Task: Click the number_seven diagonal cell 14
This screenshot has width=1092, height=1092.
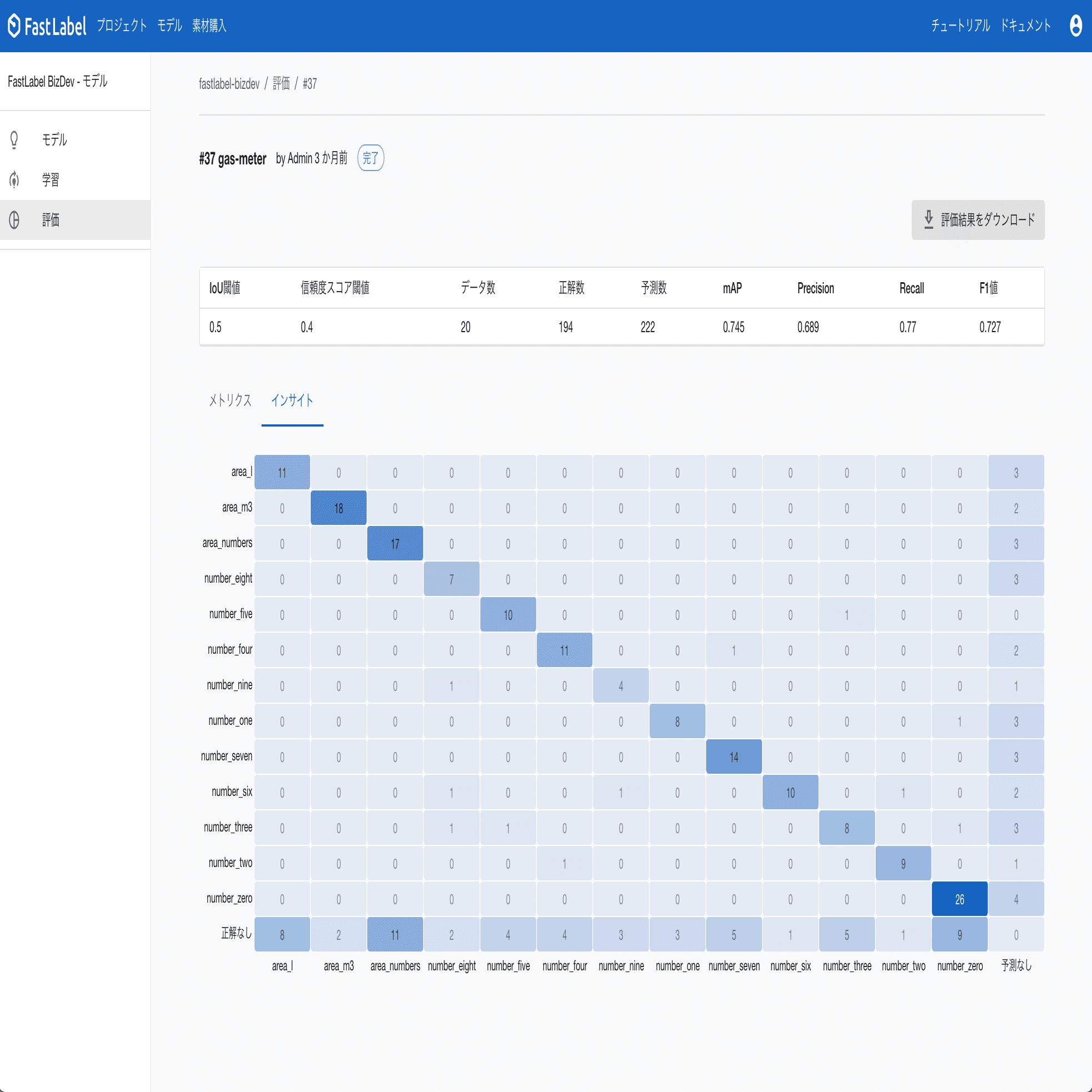Action: click(x=734, y=757)
